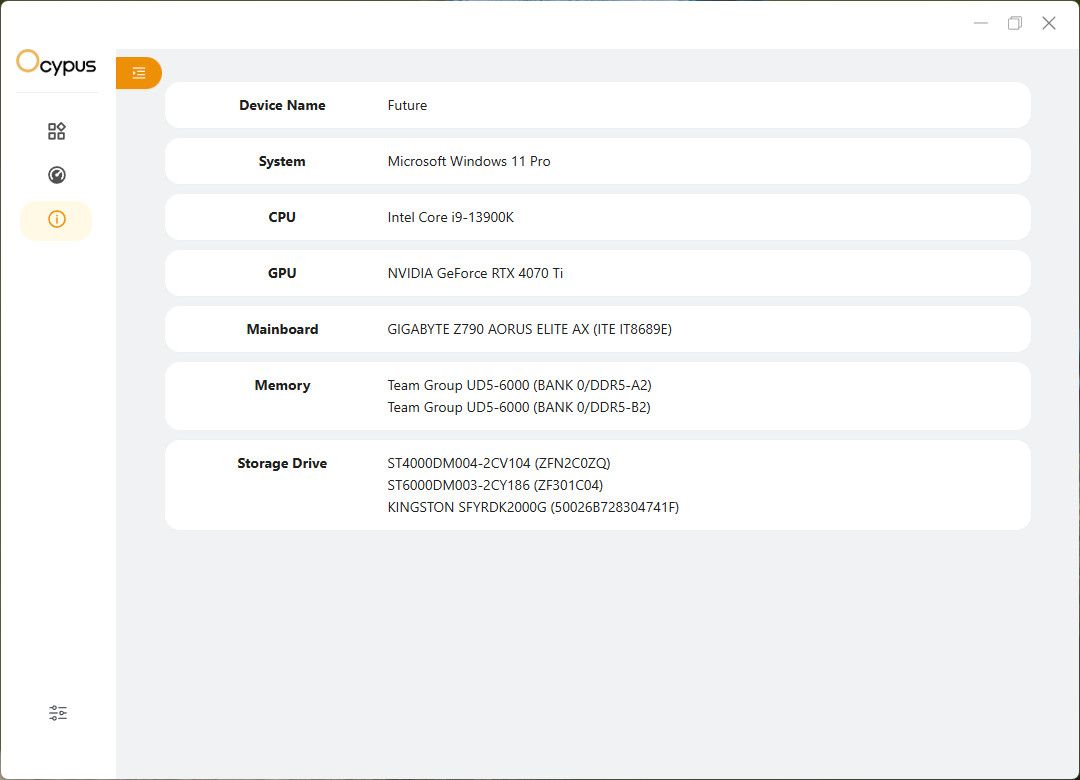Click the DDR5-B2 memory module line
Image resolution: width=1080 pixels, height=780 pixels.
tap(519, 407)
